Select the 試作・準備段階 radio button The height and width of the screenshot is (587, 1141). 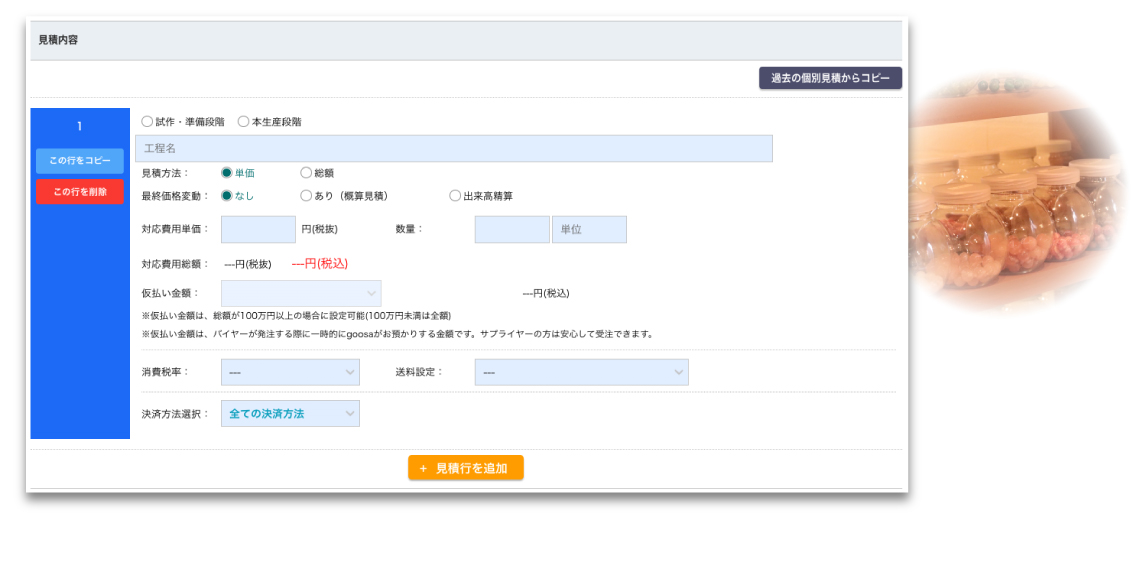click(147, 122)
